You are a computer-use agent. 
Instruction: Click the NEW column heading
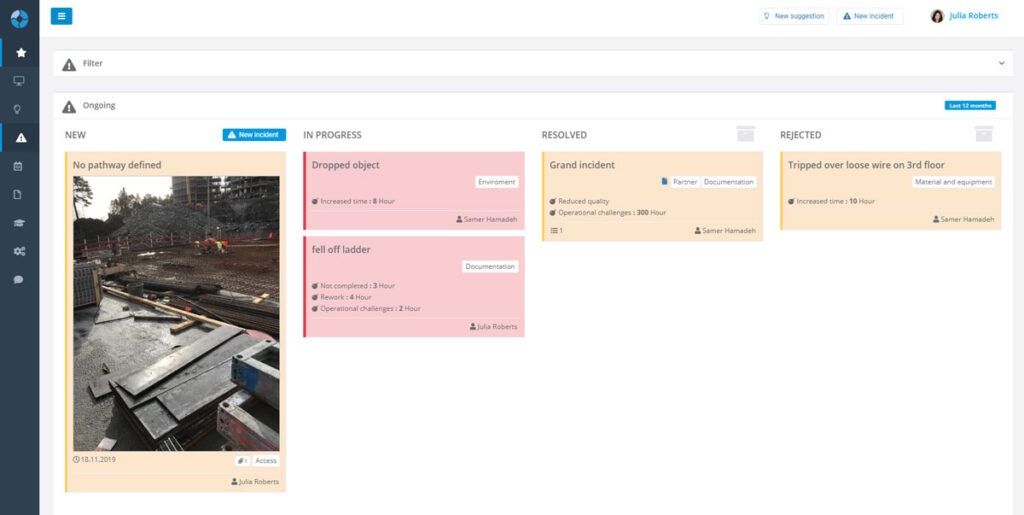coord(75,135)
